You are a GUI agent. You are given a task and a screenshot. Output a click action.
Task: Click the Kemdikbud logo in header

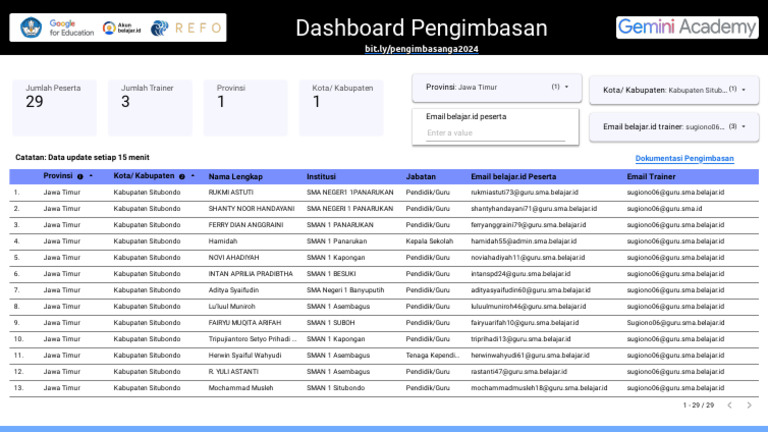click(30, 27)
